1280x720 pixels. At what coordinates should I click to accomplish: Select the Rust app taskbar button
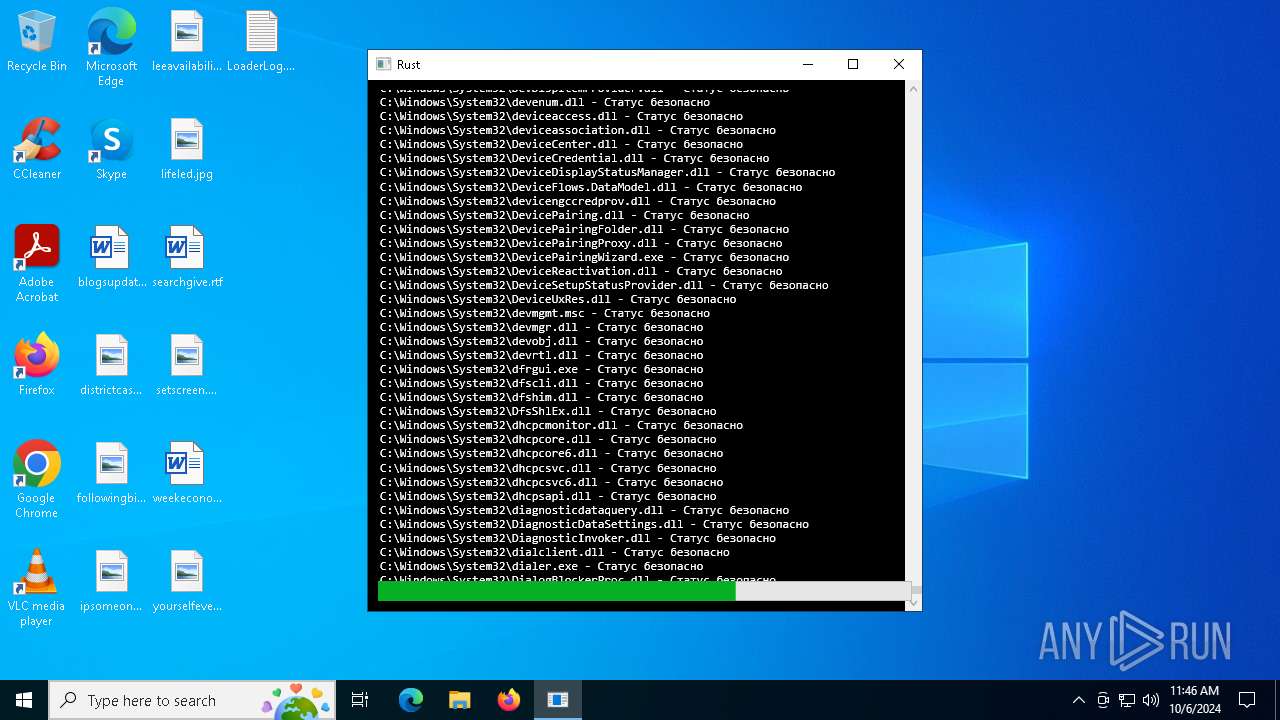click(558, 700)
